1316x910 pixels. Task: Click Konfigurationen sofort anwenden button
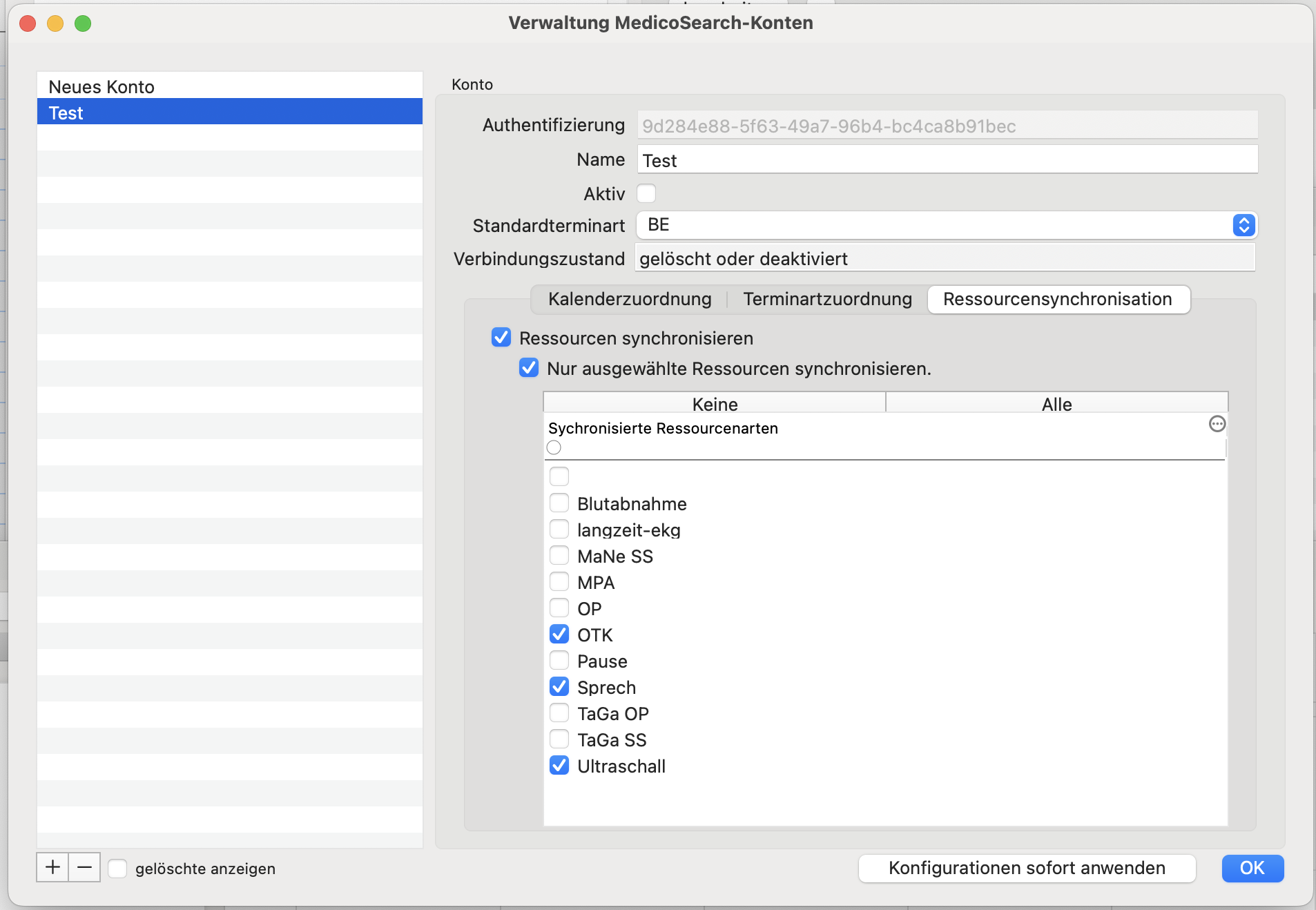tap(1027, 868)
